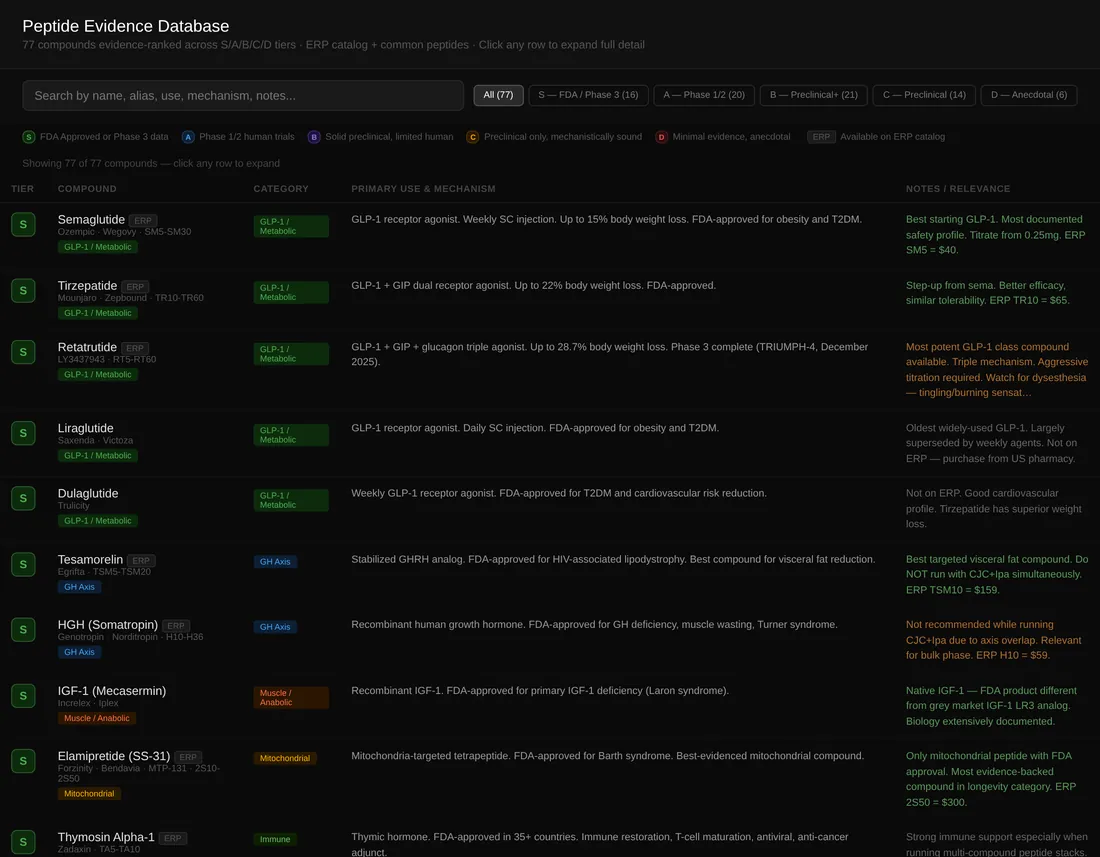Click the S tier badge for Dulaglutide
Screen dimensions: 1100x857
23,498
